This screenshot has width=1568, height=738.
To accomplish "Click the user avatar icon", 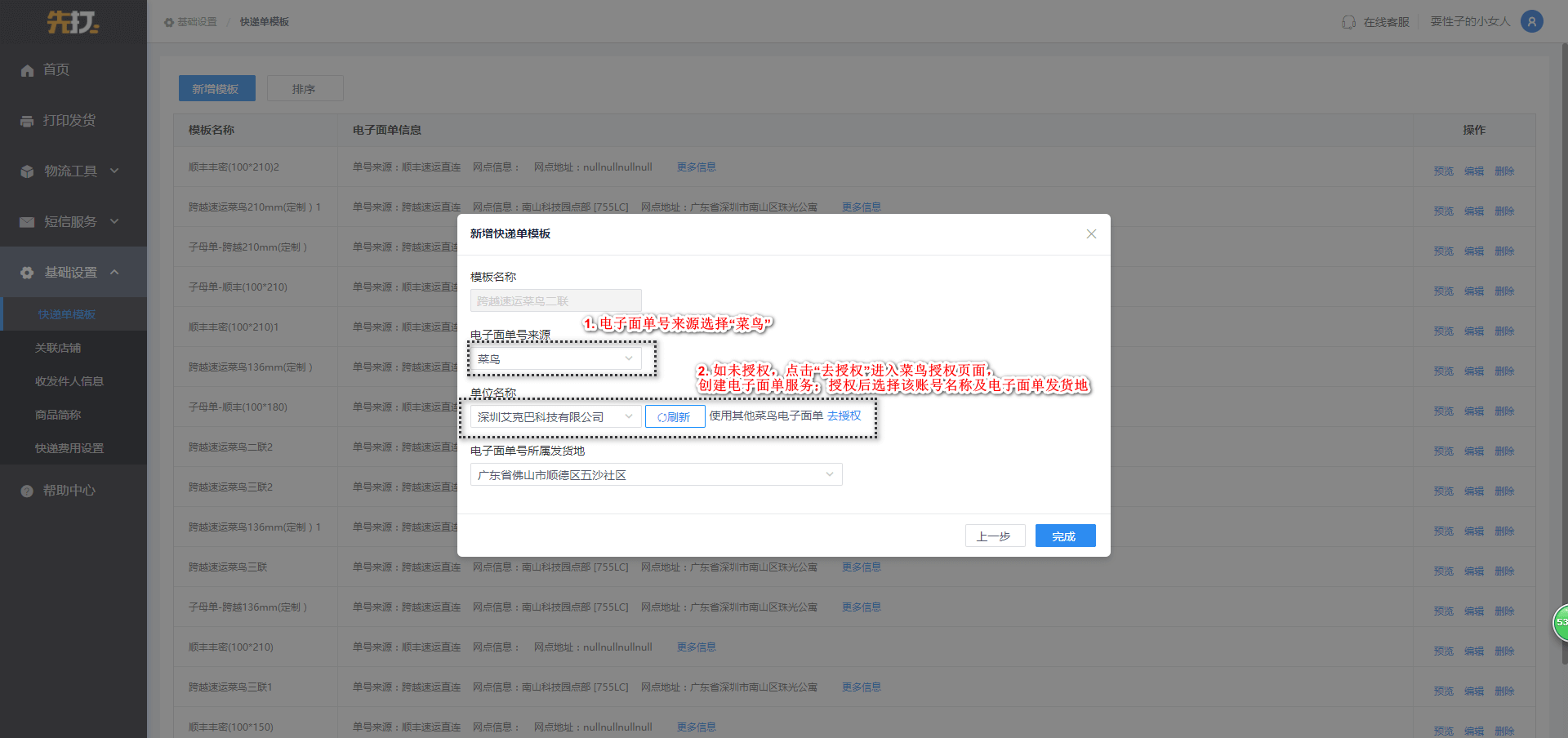I will point(1531,22).
